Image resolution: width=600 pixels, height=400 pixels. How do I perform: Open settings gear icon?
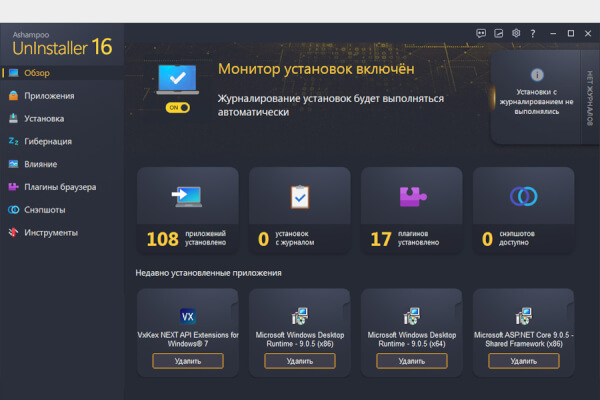516,33
